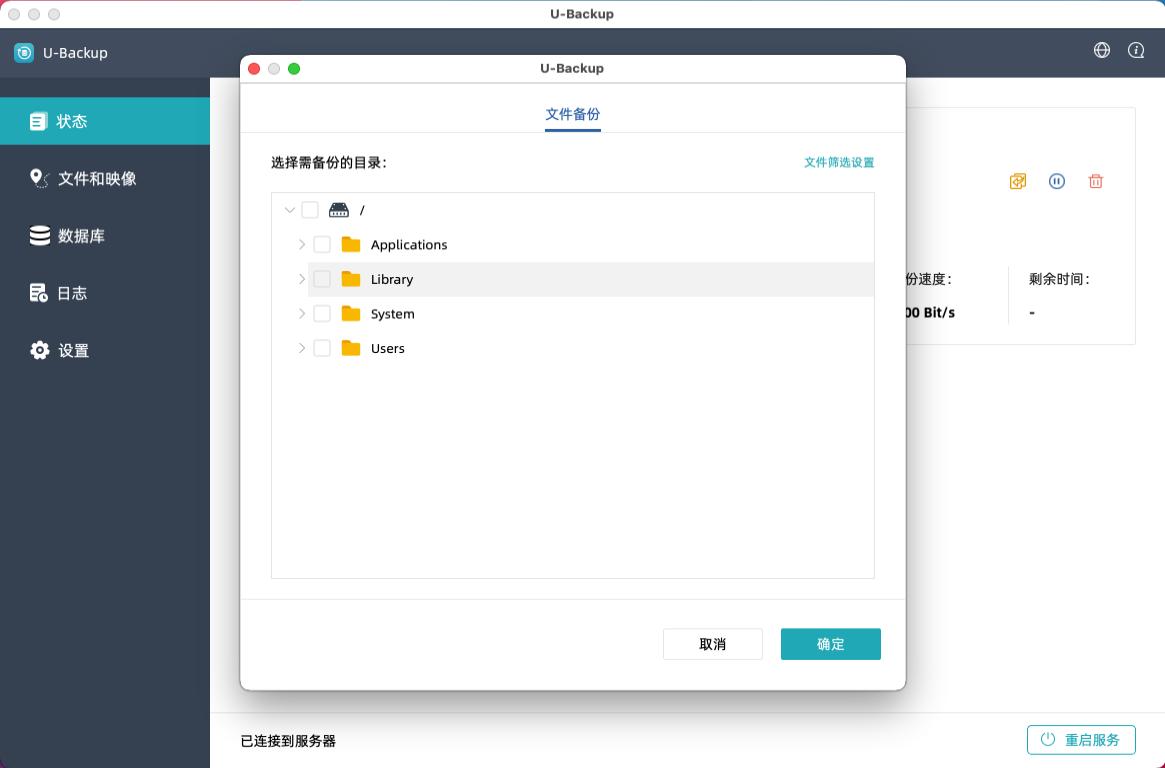Click the root drive icon
The height and width of the screenshot is (768, 1165).
point(339,210)
